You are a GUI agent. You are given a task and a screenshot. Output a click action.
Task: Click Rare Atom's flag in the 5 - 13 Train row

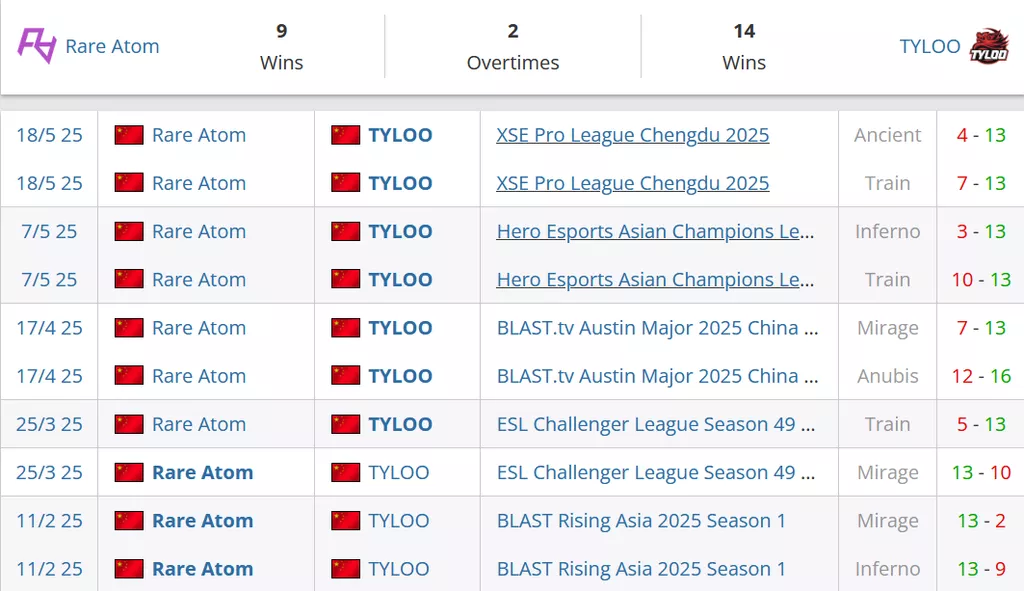[129, 424]
